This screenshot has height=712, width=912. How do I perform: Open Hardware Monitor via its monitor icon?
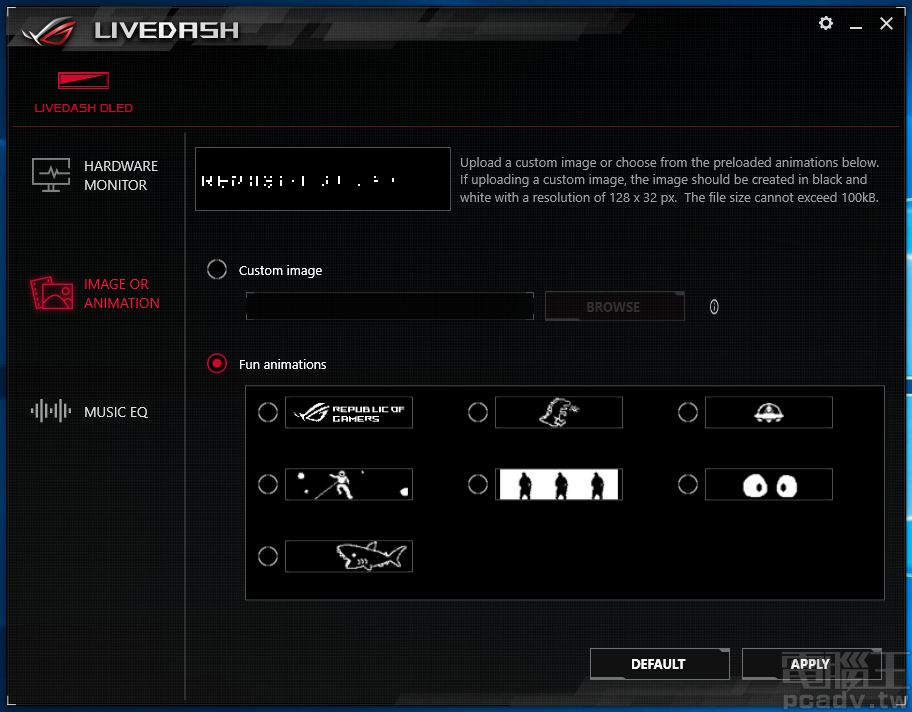51,175
